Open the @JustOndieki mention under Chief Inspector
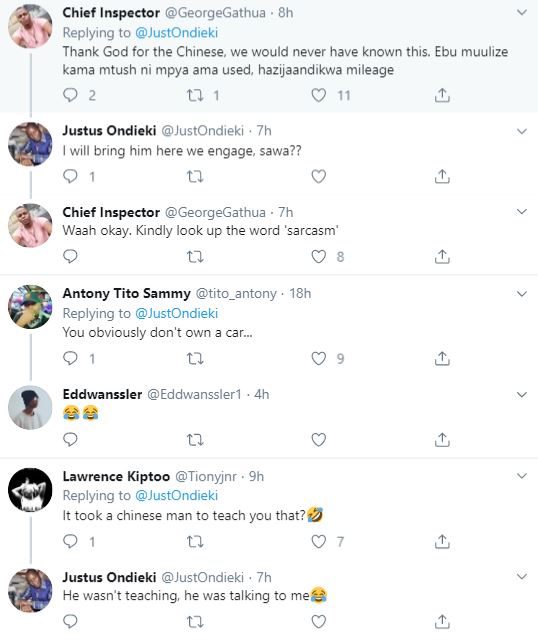The image size is (538, 639). coord(176,33)
